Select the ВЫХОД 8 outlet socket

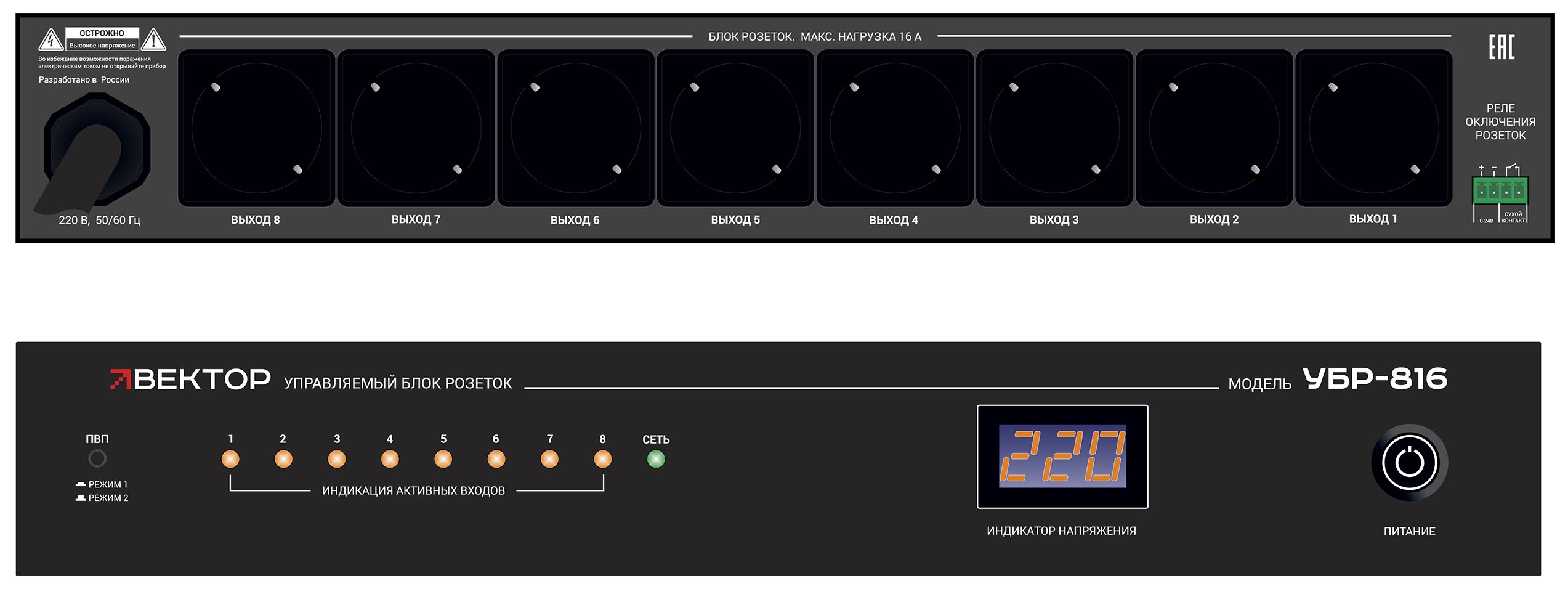click(x=257, y=128)
